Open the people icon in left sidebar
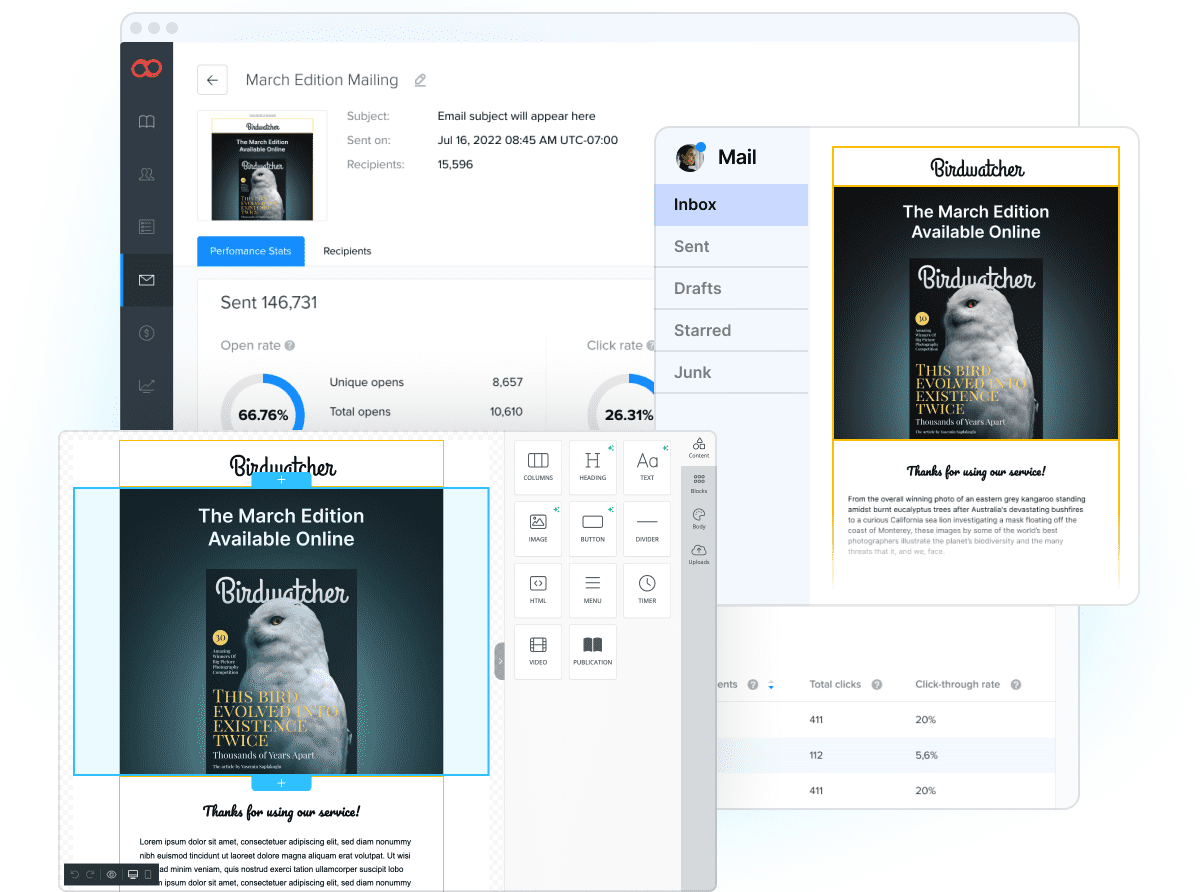 (x=147, y=175)
